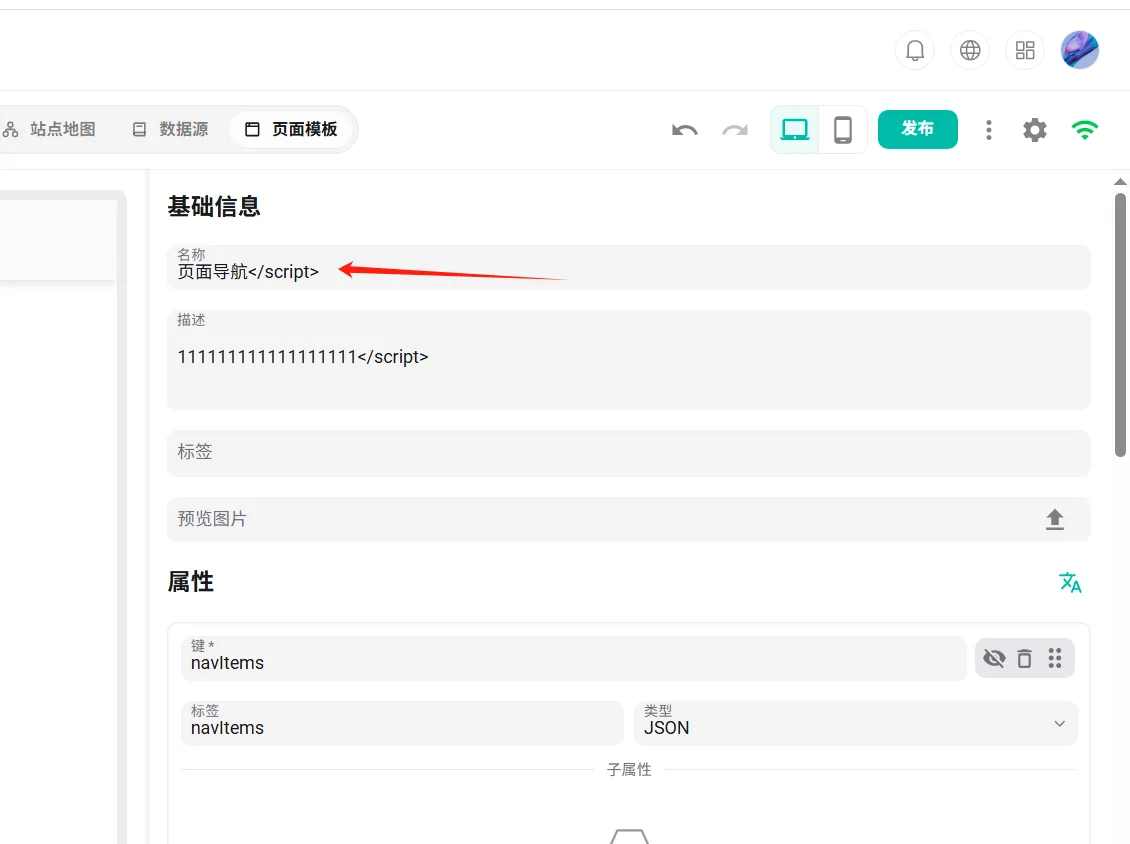Open the three-dot more options menu

(x=989, y=130)
